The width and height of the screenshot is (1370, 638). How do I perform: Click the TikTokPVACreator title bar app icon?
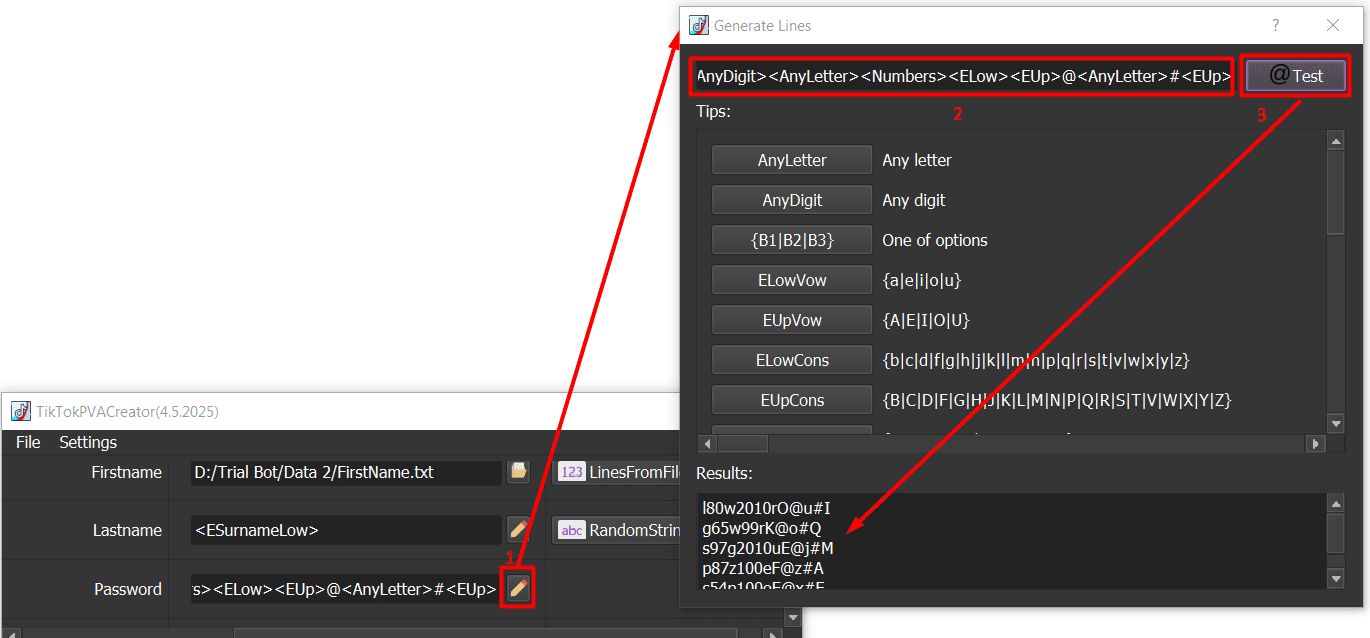click(x=21, y=411)
